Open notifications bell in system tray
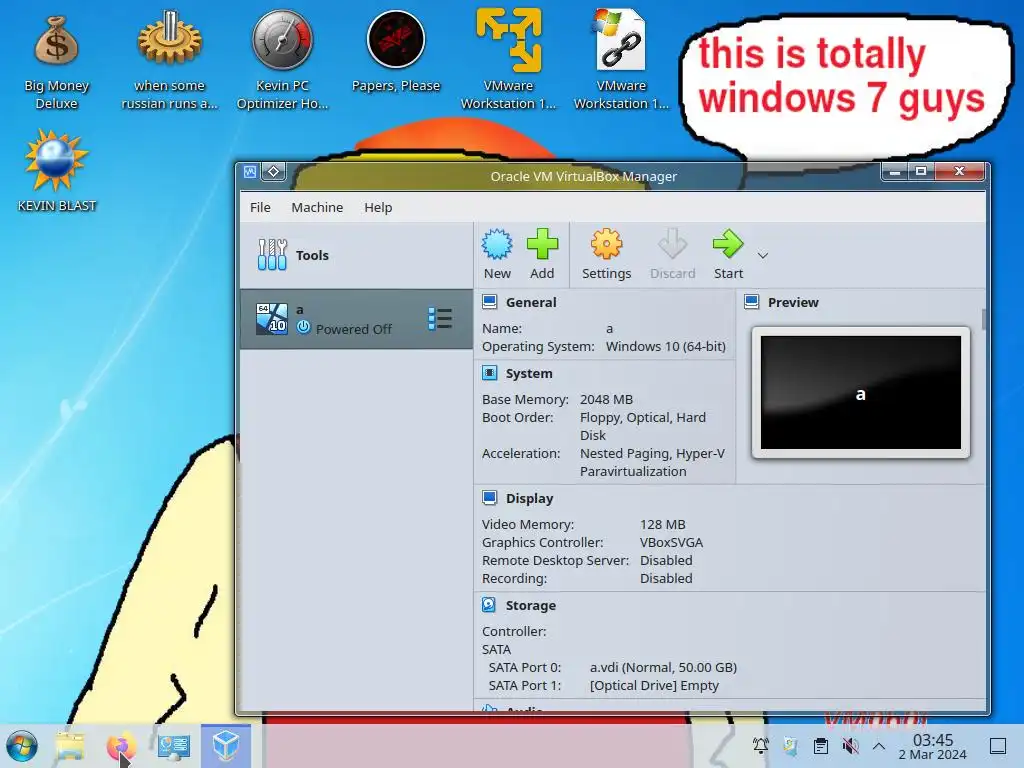Viewport: 1024px width, 768px height. click(x=760, y=745)
